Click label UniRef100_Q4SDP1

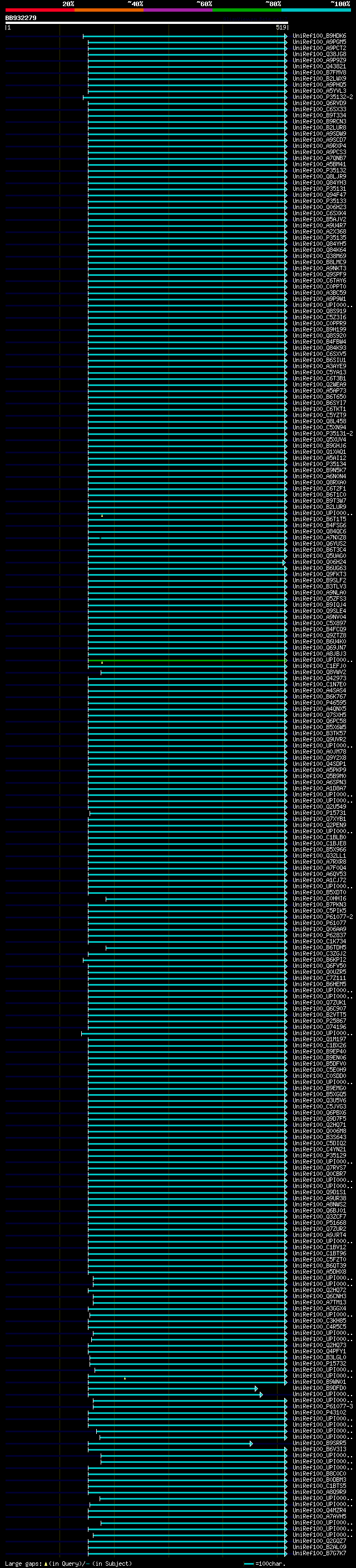coord(319,764)
